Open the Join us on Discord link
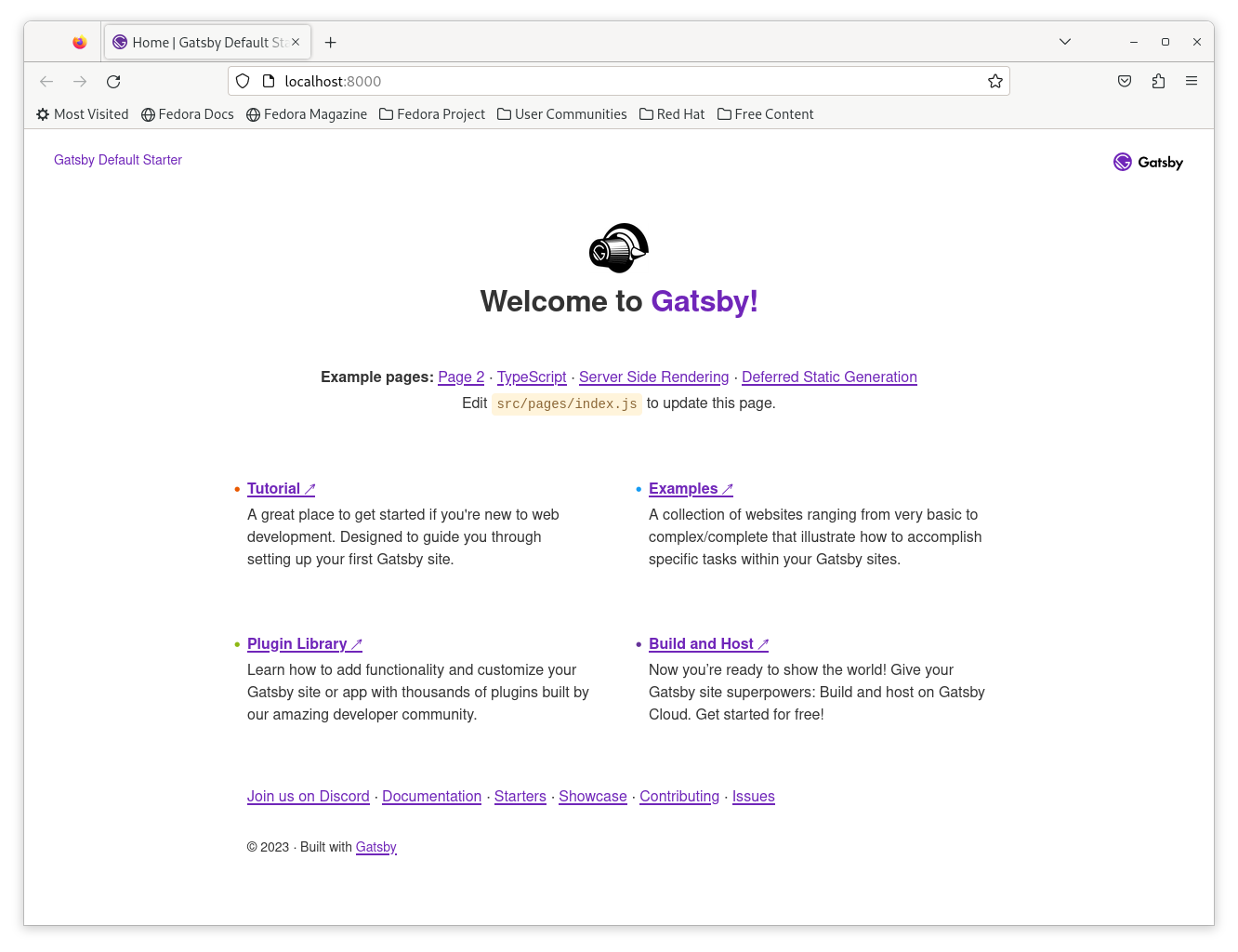Image resolution: width=1238 pixels, height=952 pixels. click(308, 796)
